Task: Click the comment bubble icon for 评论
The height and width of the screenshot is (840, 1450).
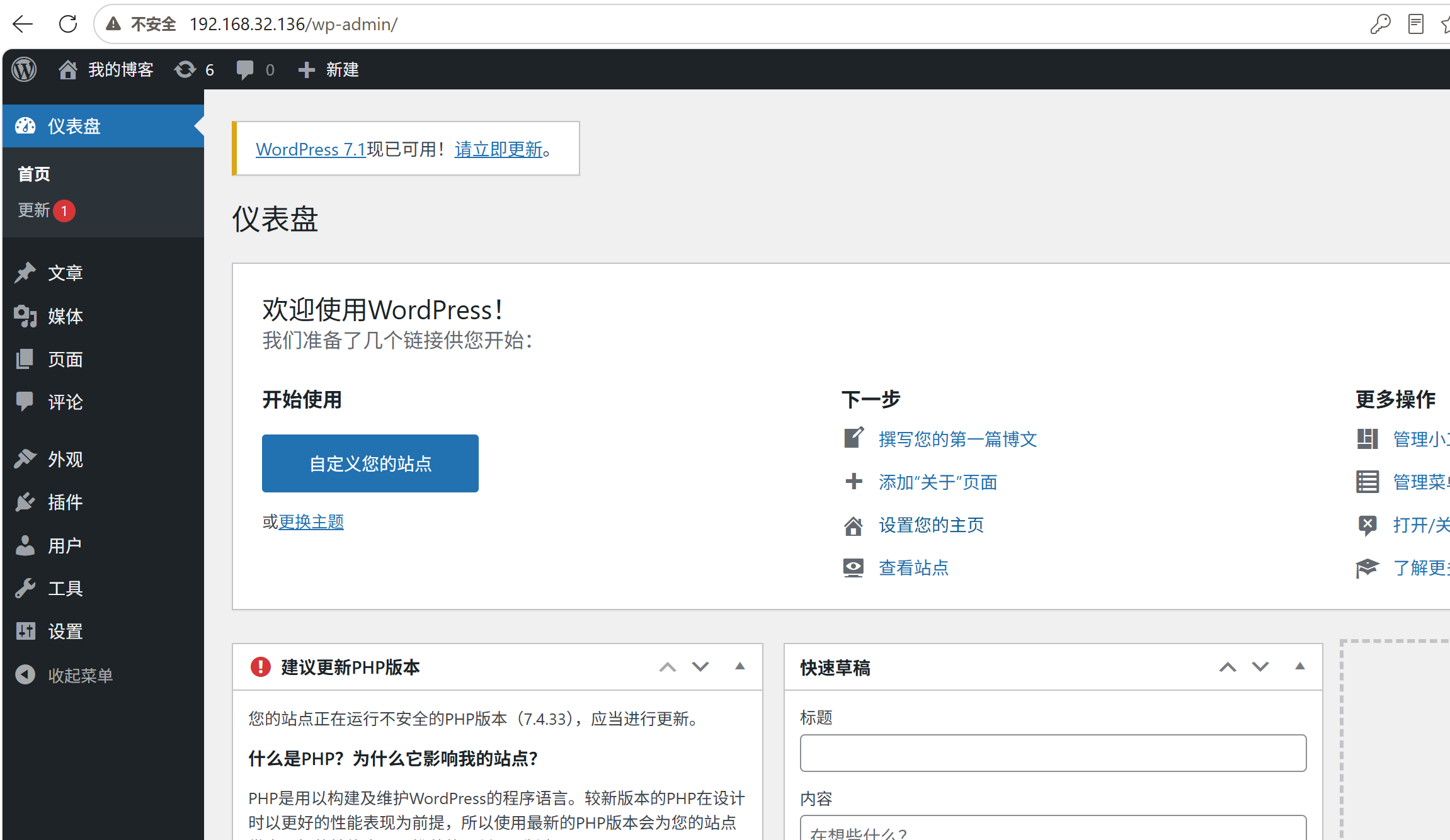Action: coord(25,402)
